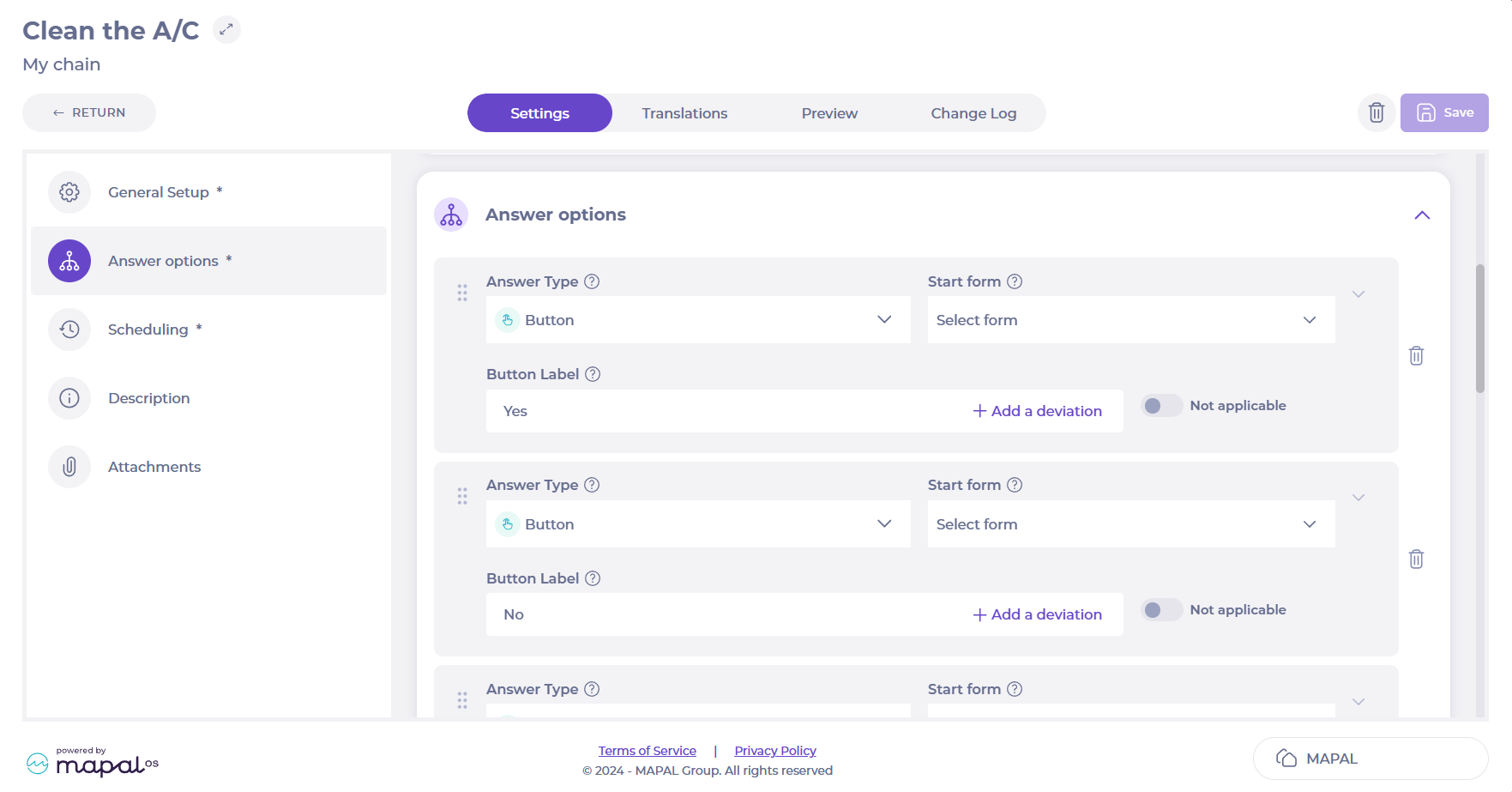
Task: Go to Scheduling in the sidebar
Action: coord(148,329)
